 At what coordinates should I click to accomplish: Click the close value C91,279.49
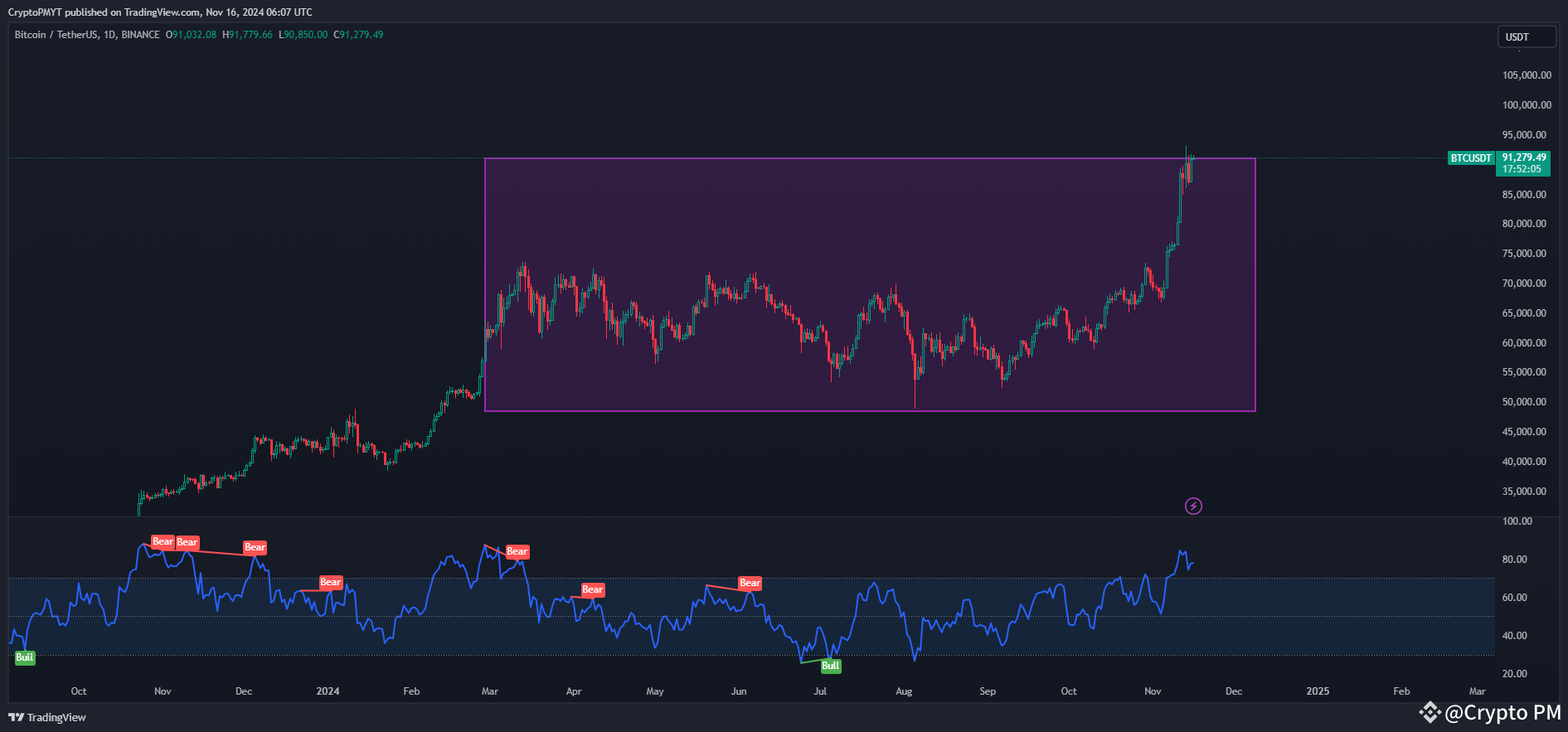point(358,35)
